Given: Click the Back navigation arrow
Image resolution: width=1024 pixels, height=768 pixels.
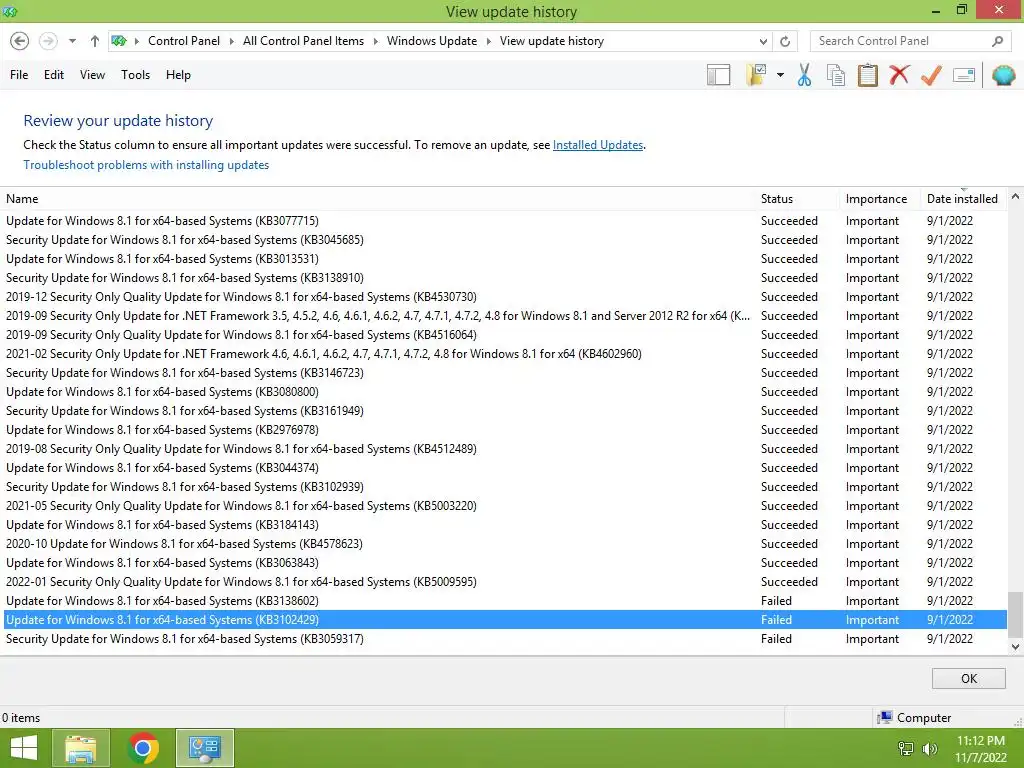Looking at the screenshot, I should click(x=20, y=41).
